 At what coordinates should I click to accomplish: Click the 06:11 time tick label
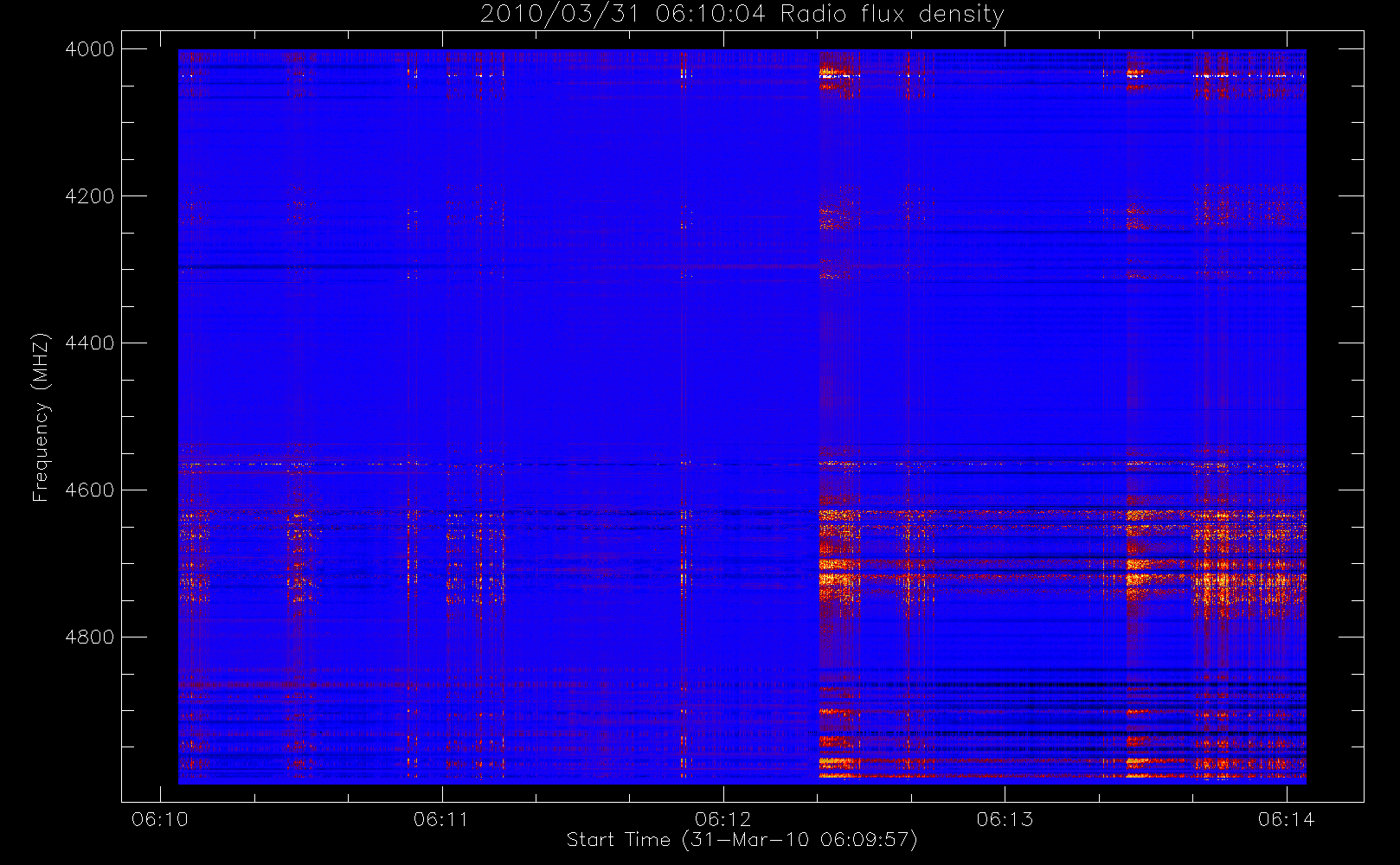[x=441, y=819]
